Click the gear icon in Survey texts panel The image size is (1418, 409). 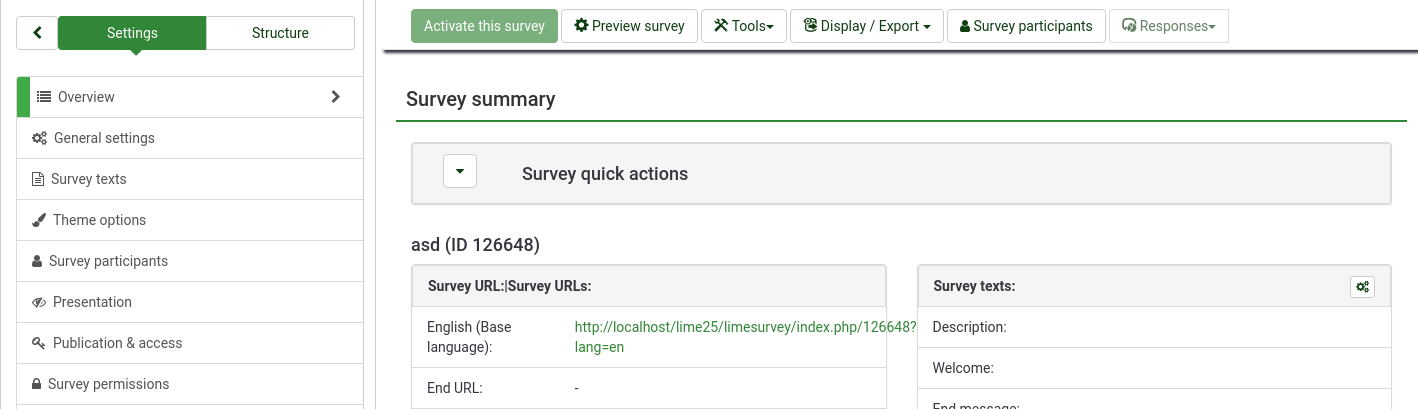(x=1362, y=287)
